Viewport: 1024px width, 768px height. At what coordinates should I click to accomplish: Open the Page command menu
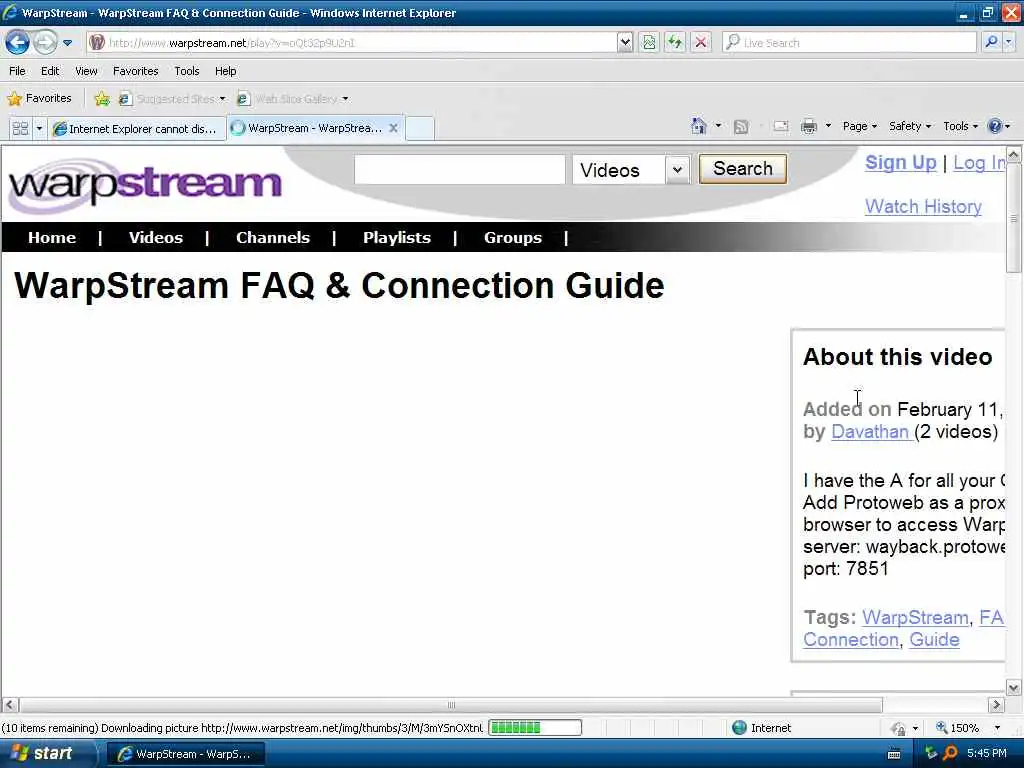859,126
